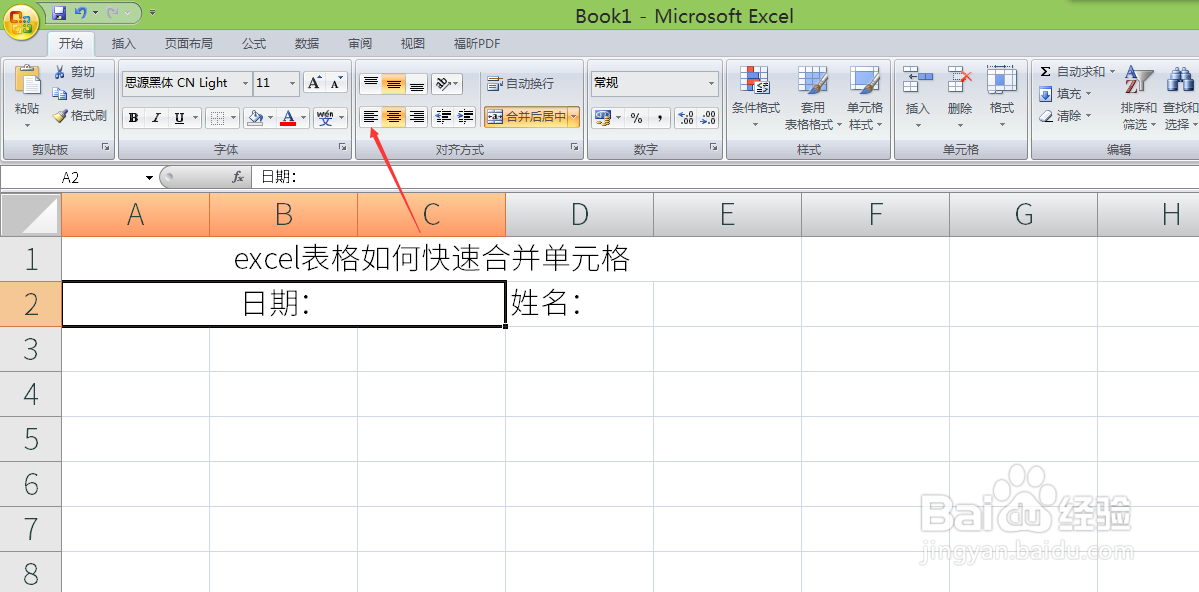The width and height of the screenshot is (1199, 592).
Task: Switch to the 插入 ribbon tab
Action: [x=122, y=43]
